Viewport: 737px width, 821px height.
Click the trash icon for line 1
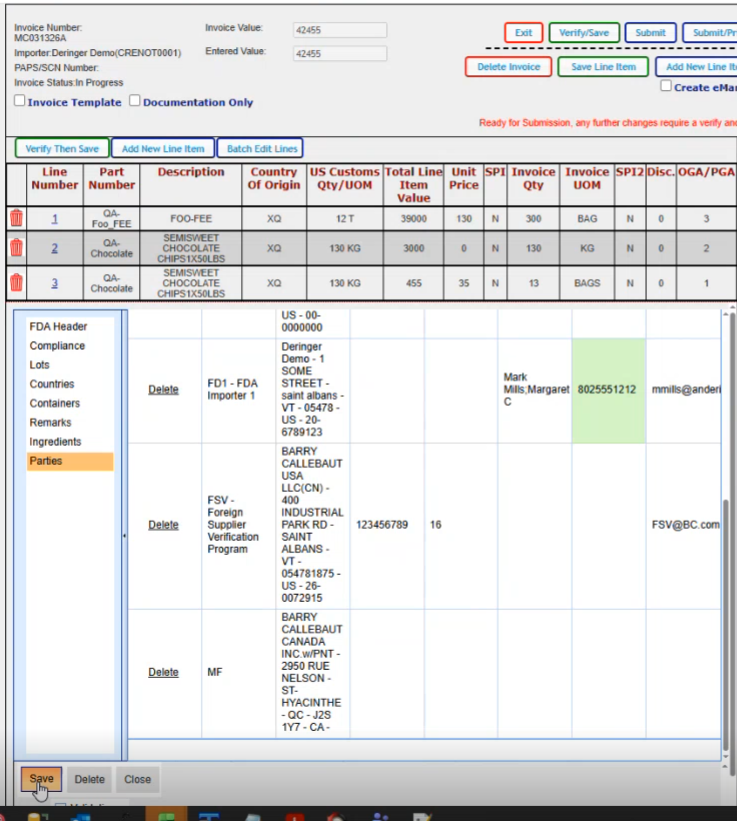point(16,218)
